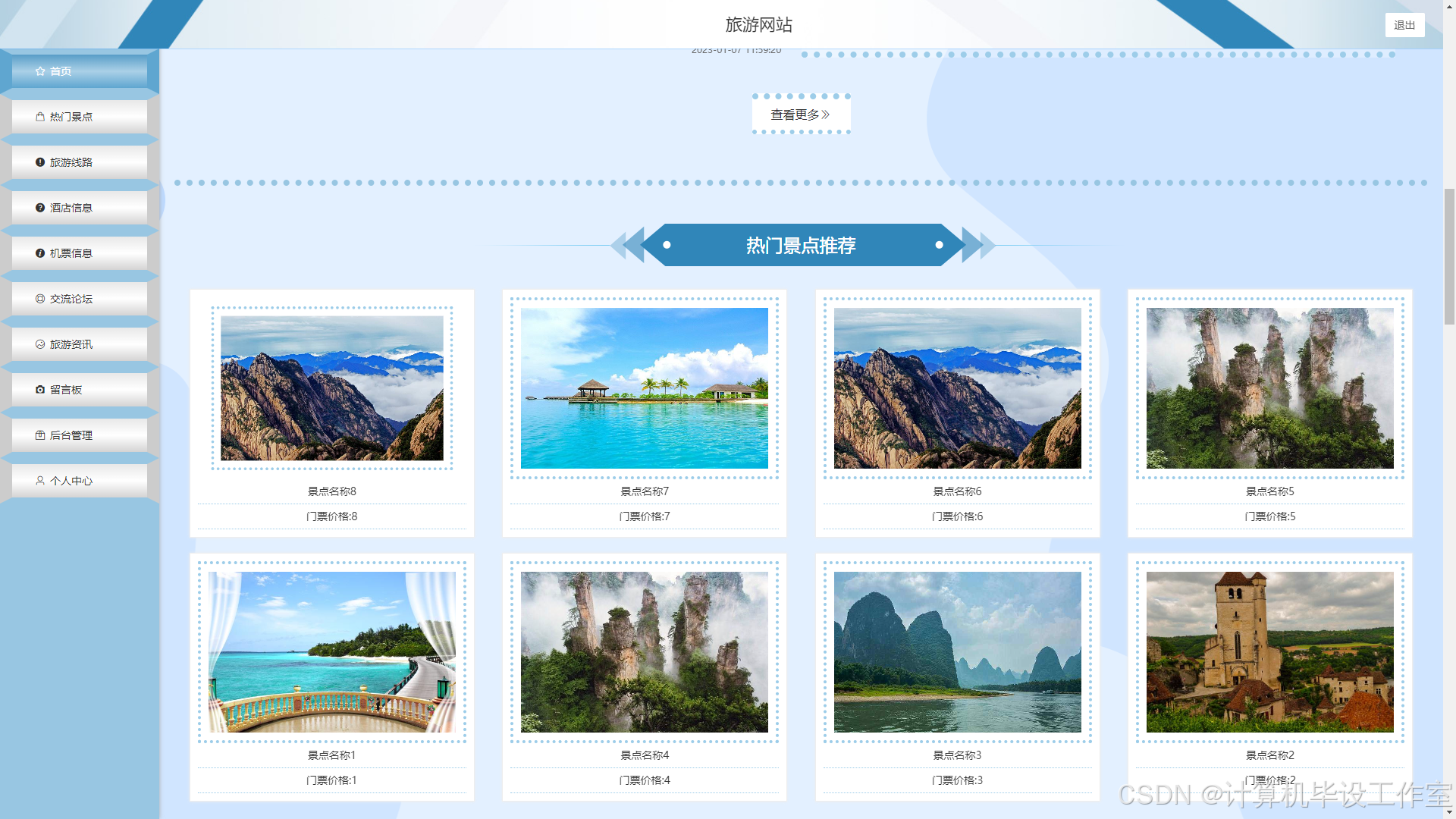Click the person icon beside 个人中心
The width and height of the screenshot is (1456, 819).
[x=40, y=481]
